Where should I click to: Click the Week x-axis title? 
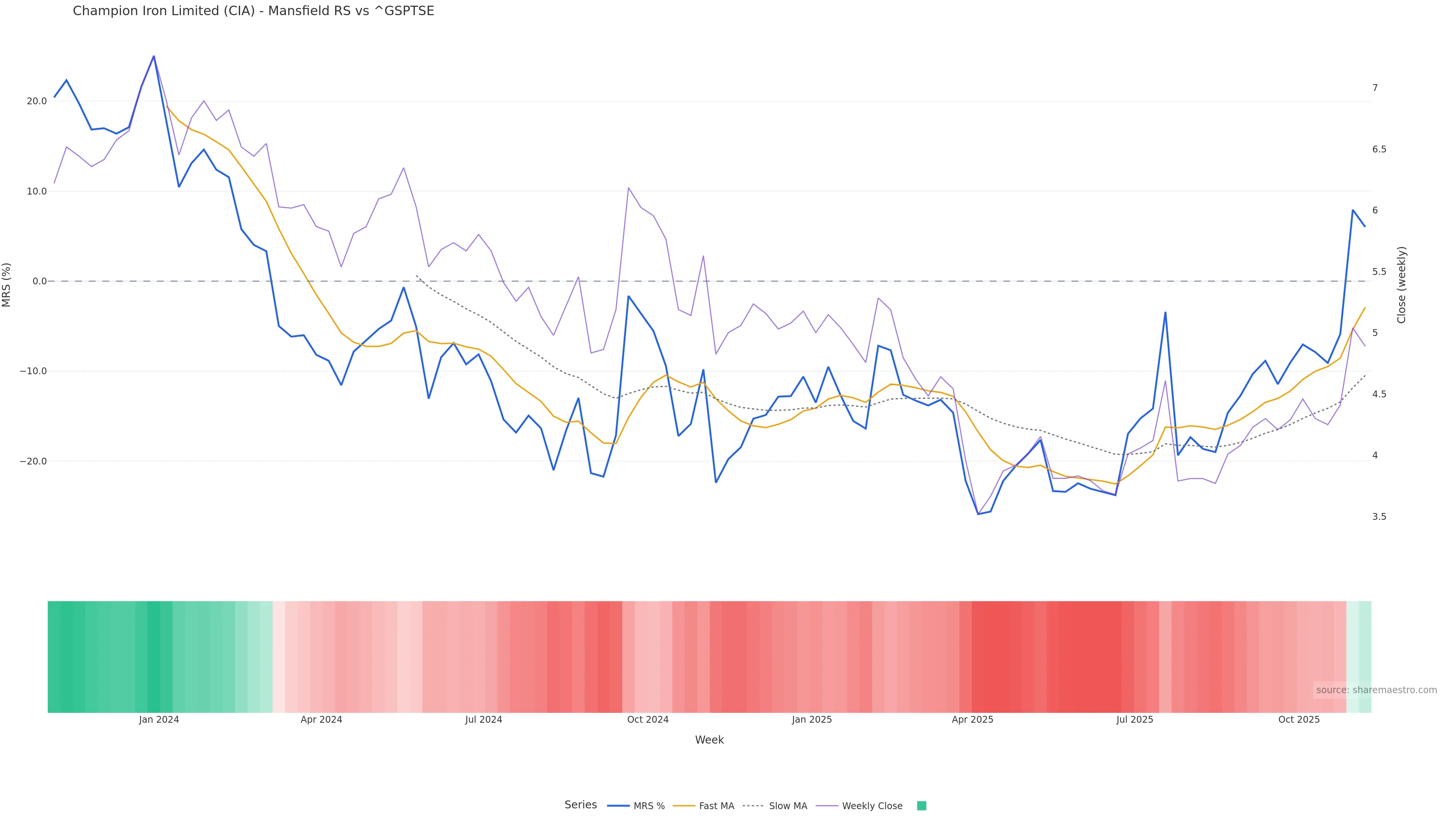coord(709,741)
